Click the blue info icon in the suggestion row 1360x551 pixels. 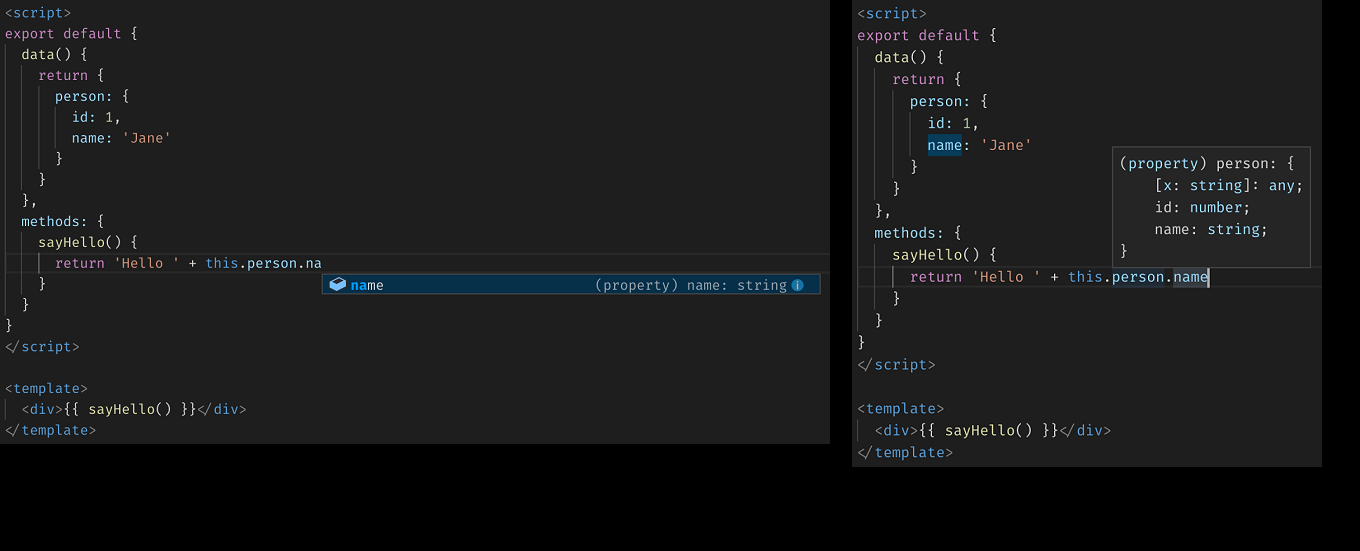pos(797,285)
